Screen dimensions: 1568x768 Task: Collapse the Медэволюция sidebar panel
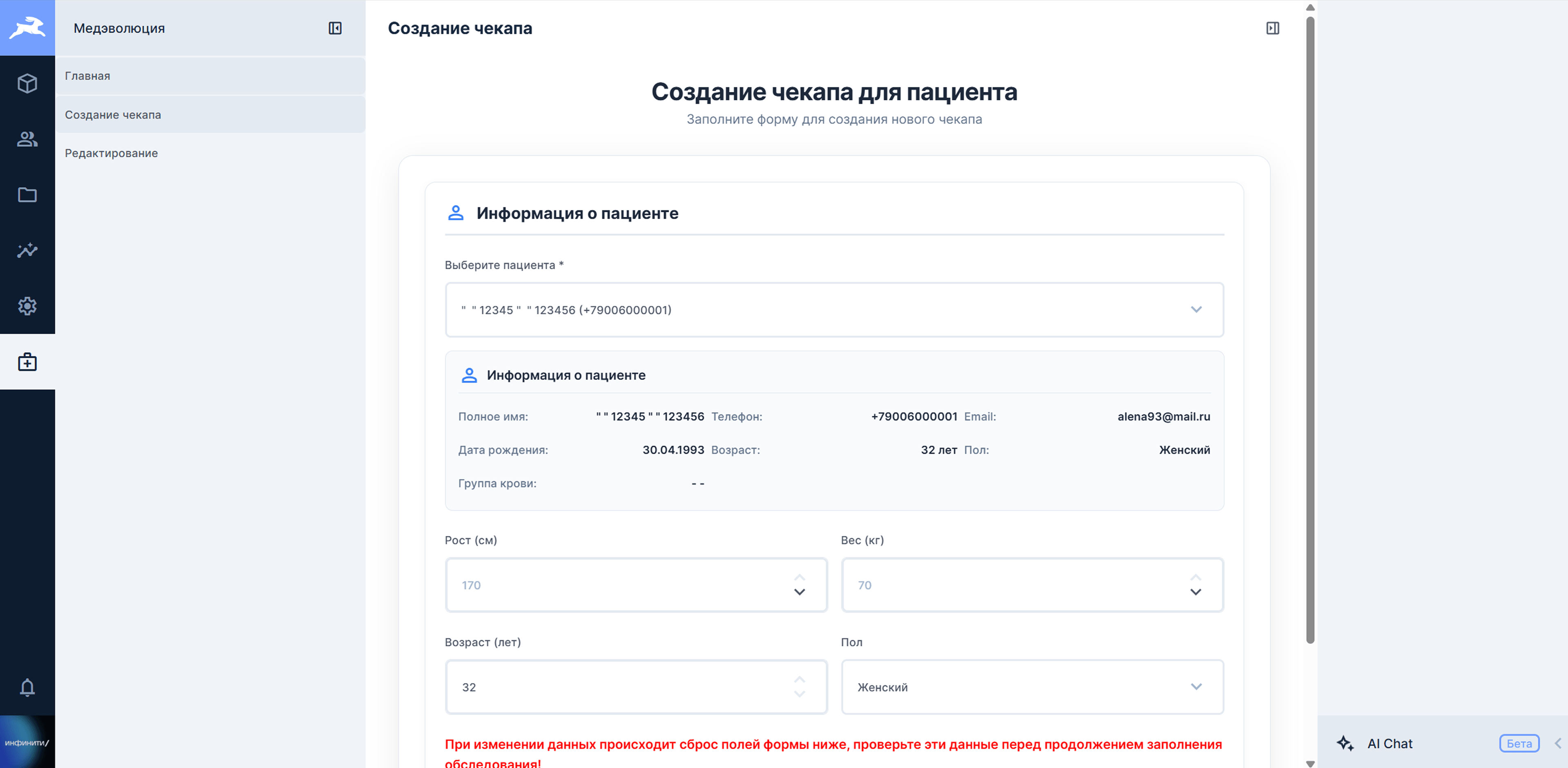tap(335, 28)
